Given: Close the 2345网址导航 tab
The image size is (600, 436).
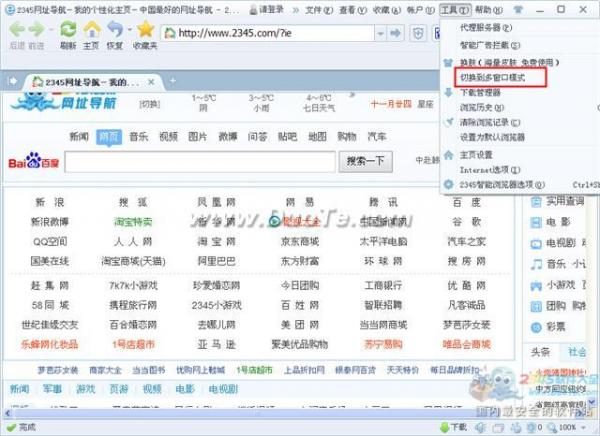Looking at the screenshot, I should coord(151,82).
